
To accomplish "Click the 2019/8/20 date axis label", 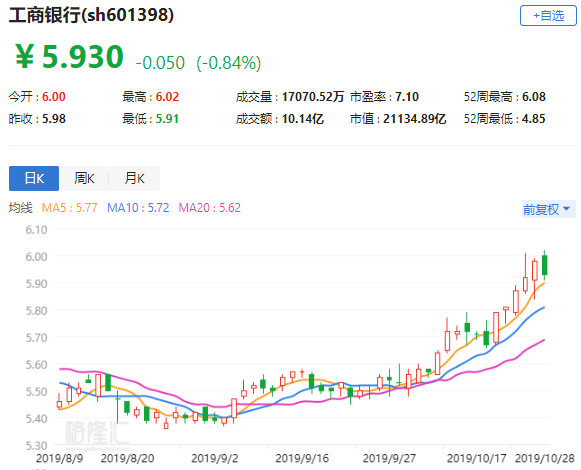I will (127, 458).
